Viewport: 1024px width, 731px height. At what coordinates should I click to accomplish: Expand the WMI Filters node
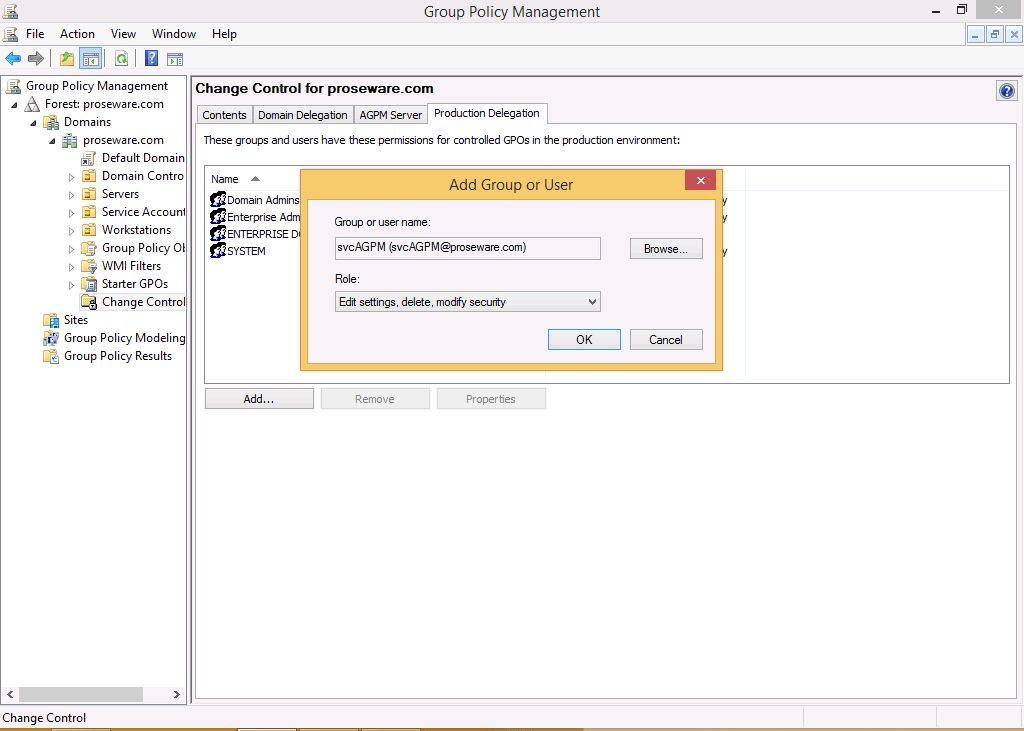(72, 267)
